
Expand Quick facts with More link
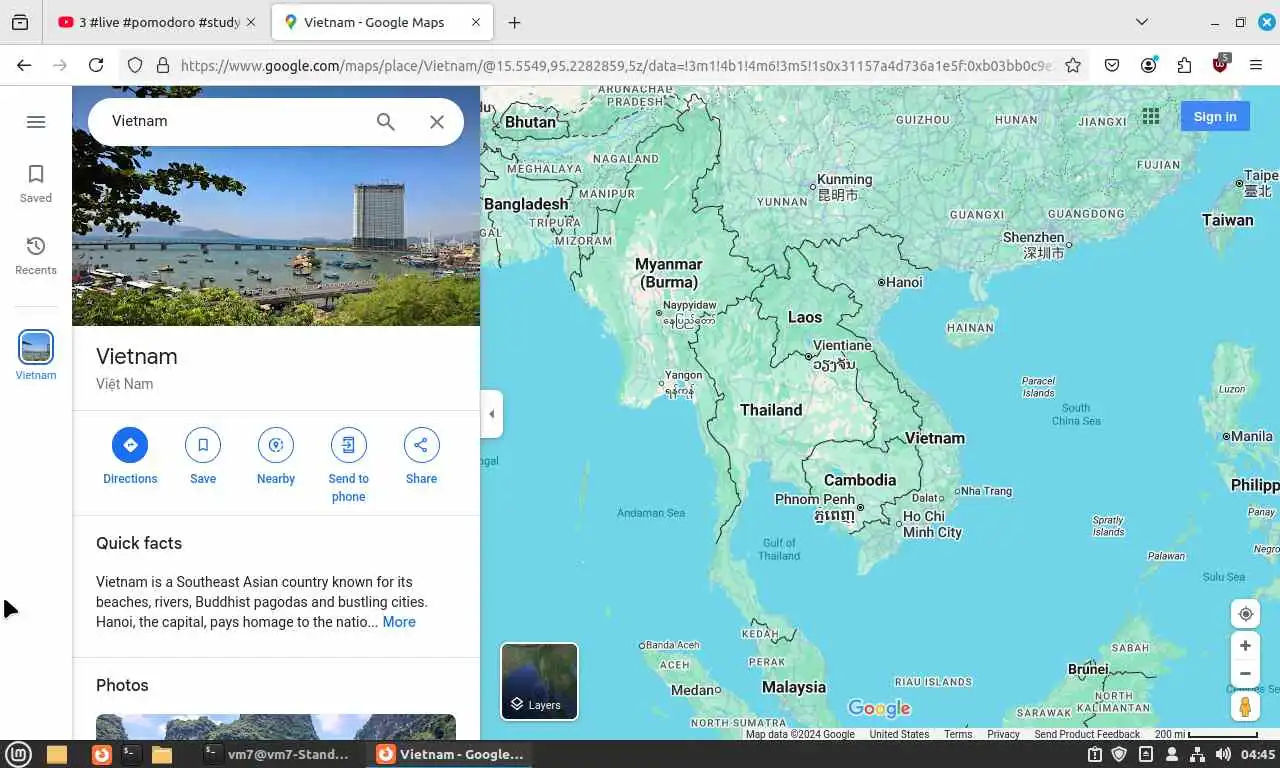tap(399, 622)
